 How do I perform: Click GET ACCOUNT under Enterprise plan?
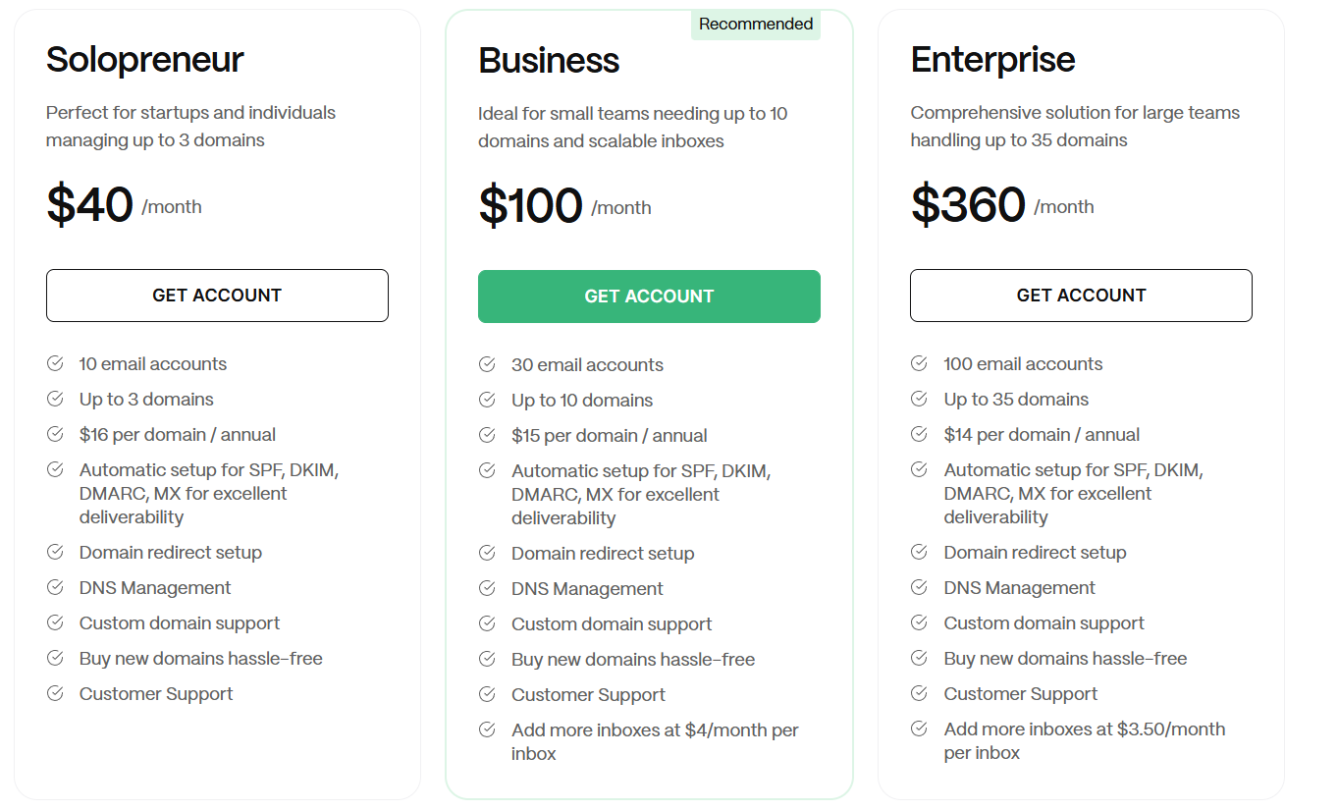(1081, 295)
